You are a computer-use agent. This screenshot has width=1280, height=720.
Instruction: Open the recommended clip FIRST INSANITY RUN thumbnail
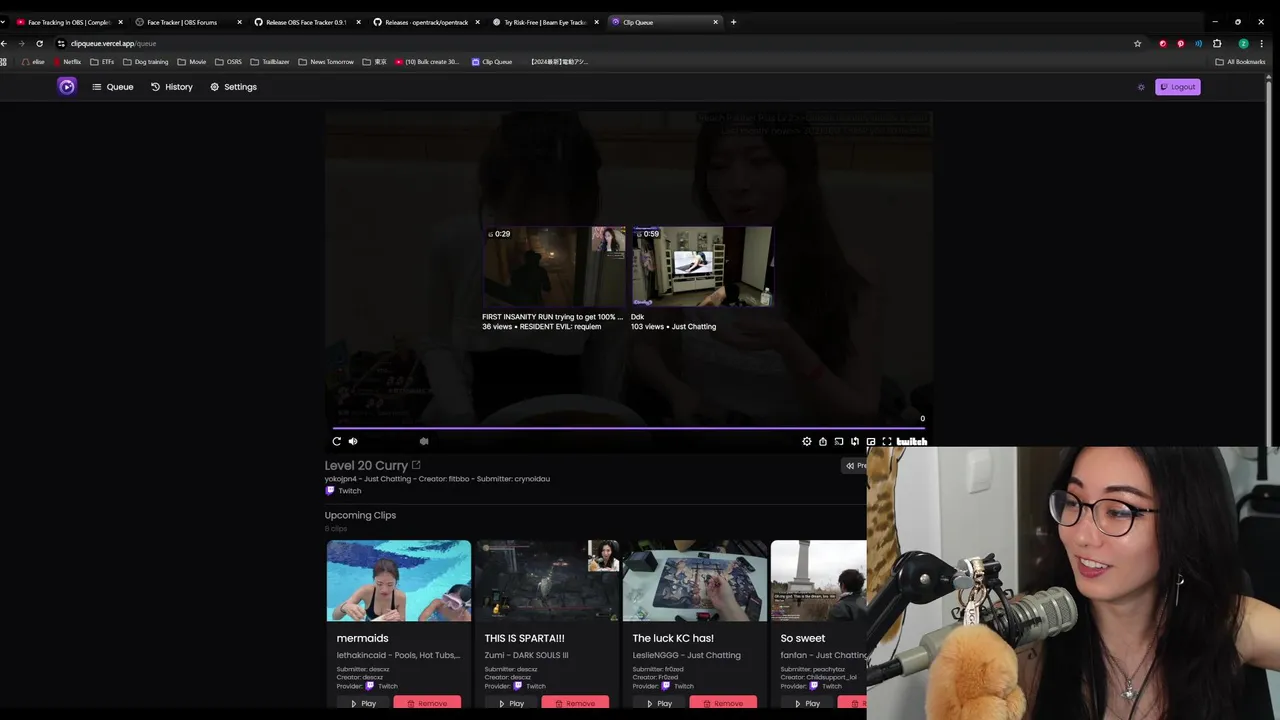tap(554, 266)
